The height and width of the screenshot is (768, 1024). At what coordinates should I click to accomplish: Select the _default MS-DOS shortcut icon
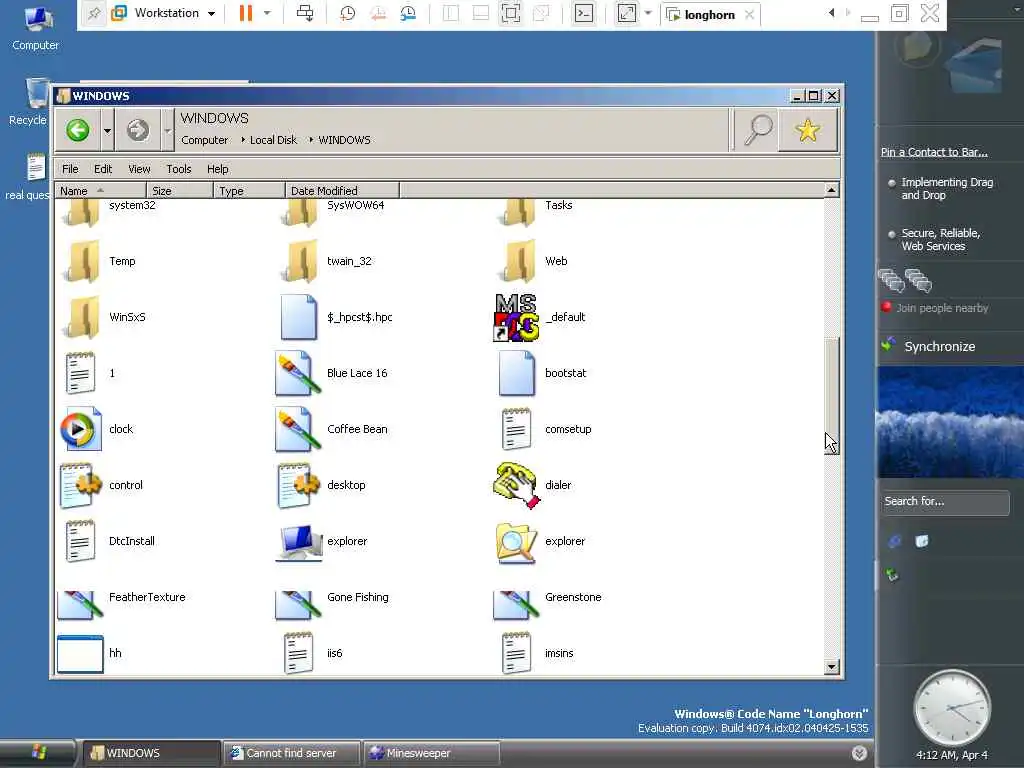pyautogui.click(x=516, y=317)
